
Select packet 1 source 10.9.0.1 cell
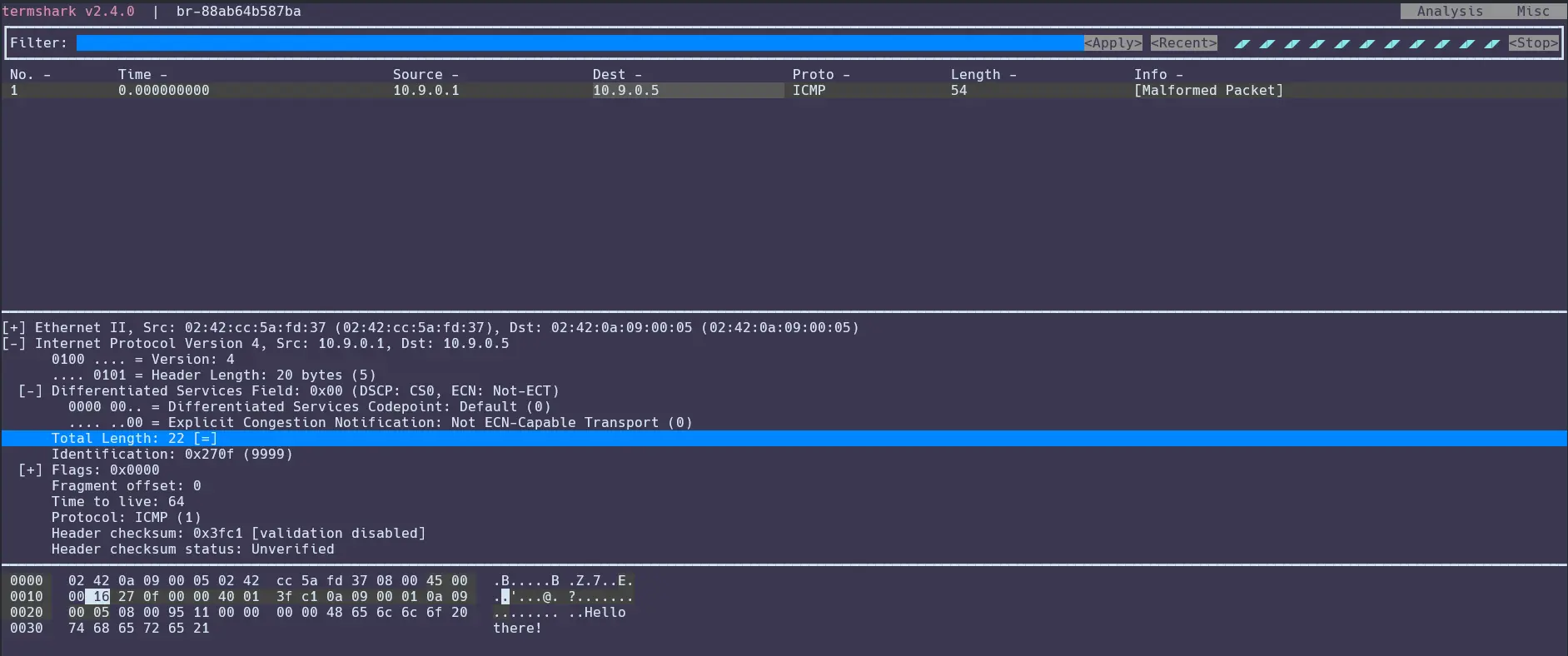(x=426, y=91)
